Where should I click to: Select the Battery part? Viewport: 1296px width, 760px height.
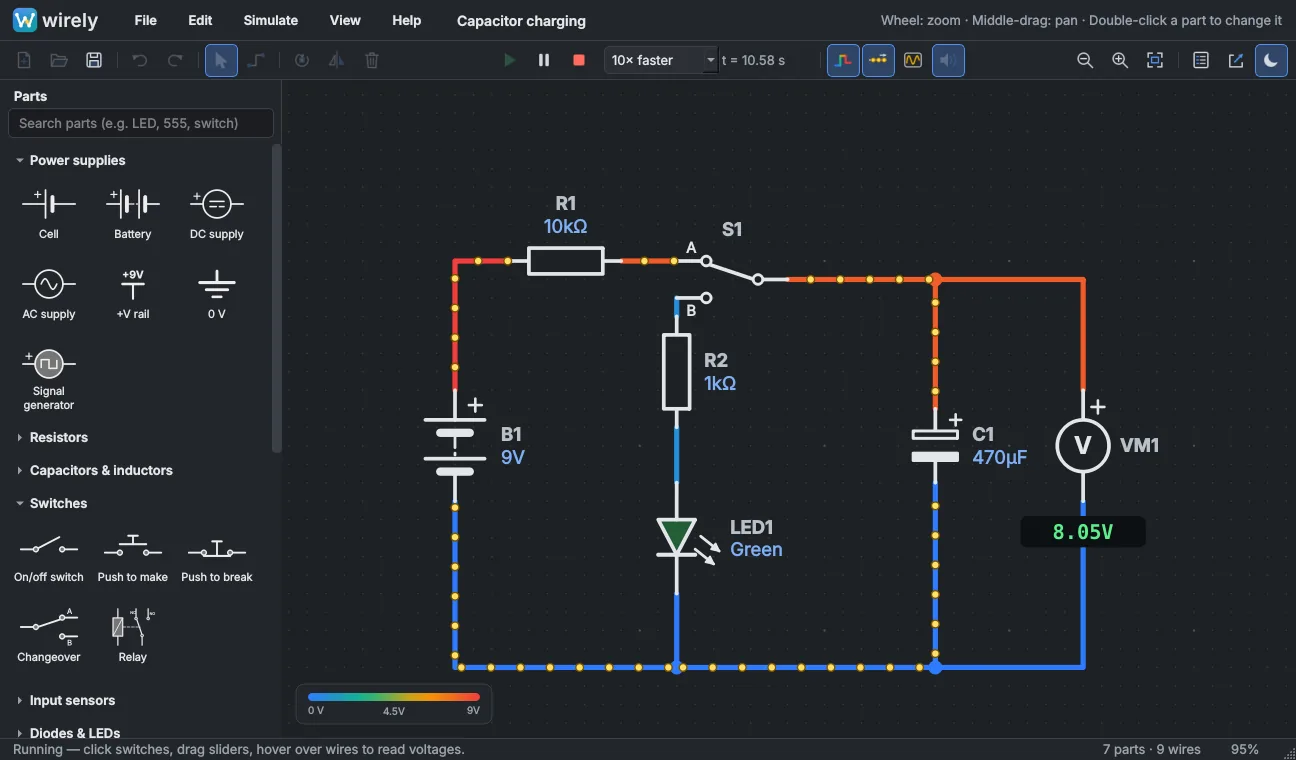pyautogui.click(x=133, y=214)
